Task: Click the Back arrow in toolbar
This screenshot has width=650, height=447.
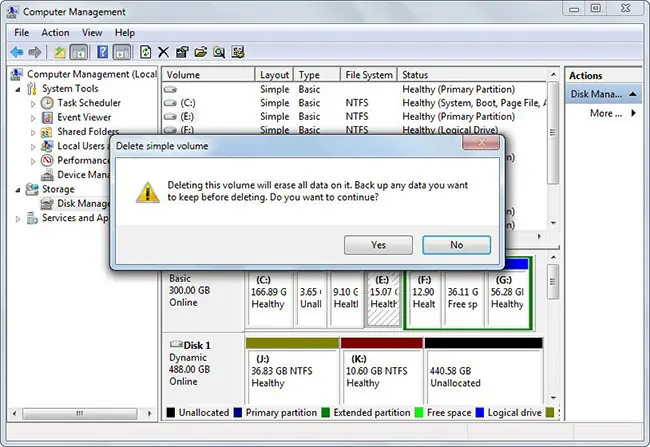Action: tap(17, 52)
